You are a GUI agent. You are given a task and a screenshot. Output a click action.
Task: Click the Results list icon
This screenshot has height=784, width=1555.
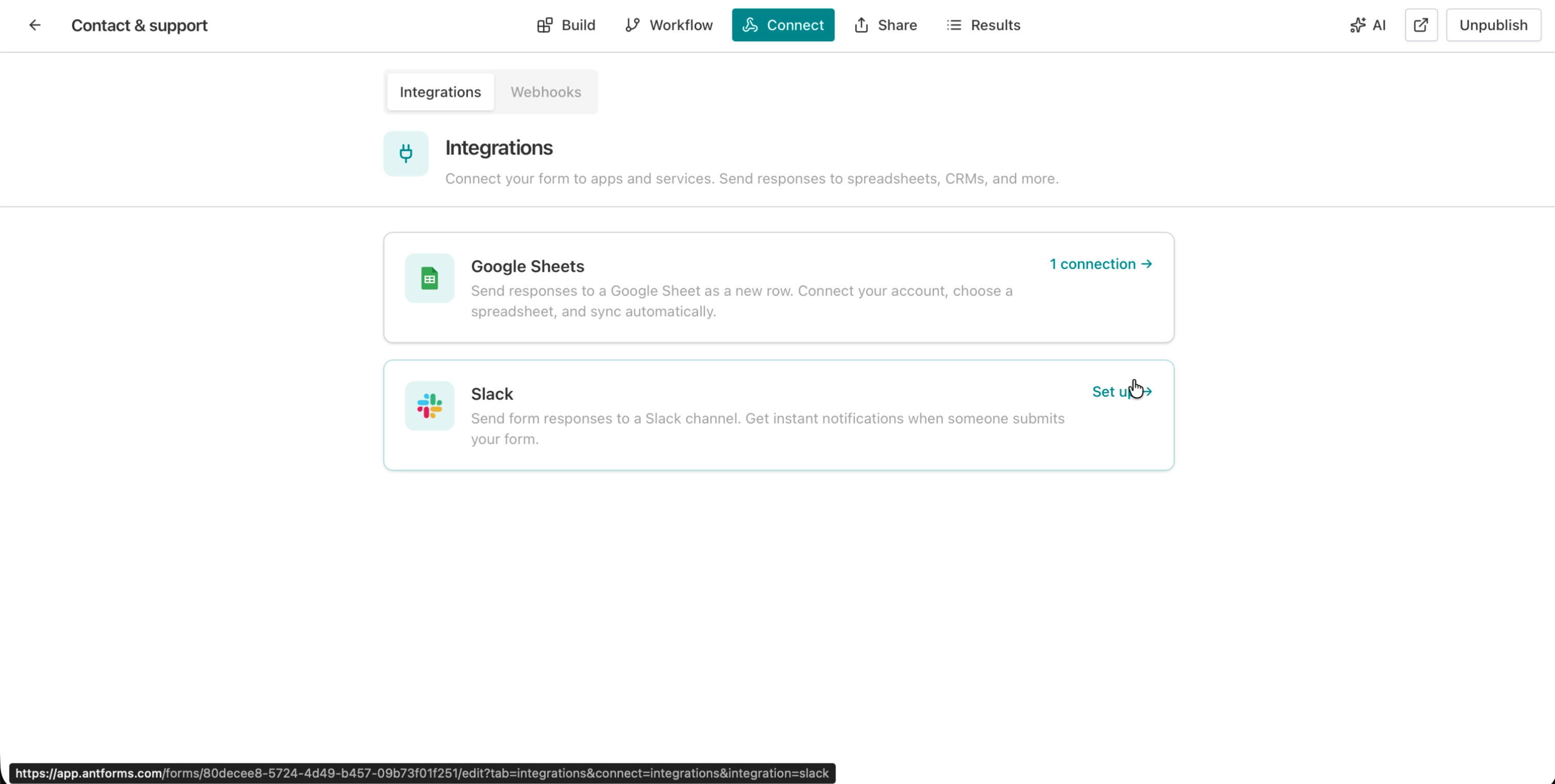click(x=954, y=25)
